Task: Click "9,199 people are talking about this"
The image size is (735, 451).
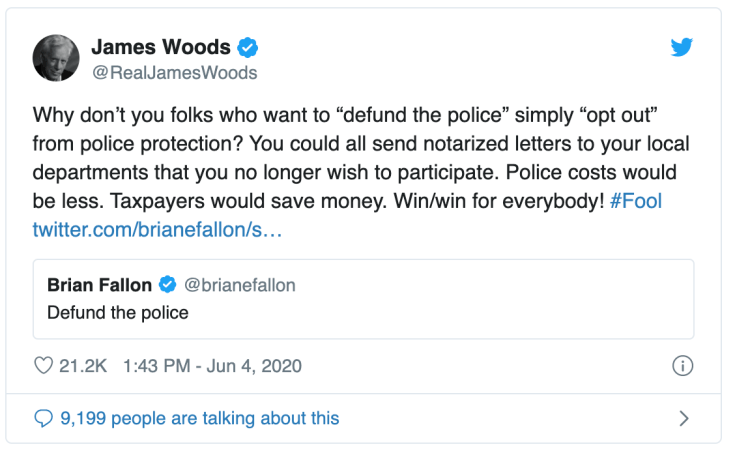Action: [x=200, y=418]
